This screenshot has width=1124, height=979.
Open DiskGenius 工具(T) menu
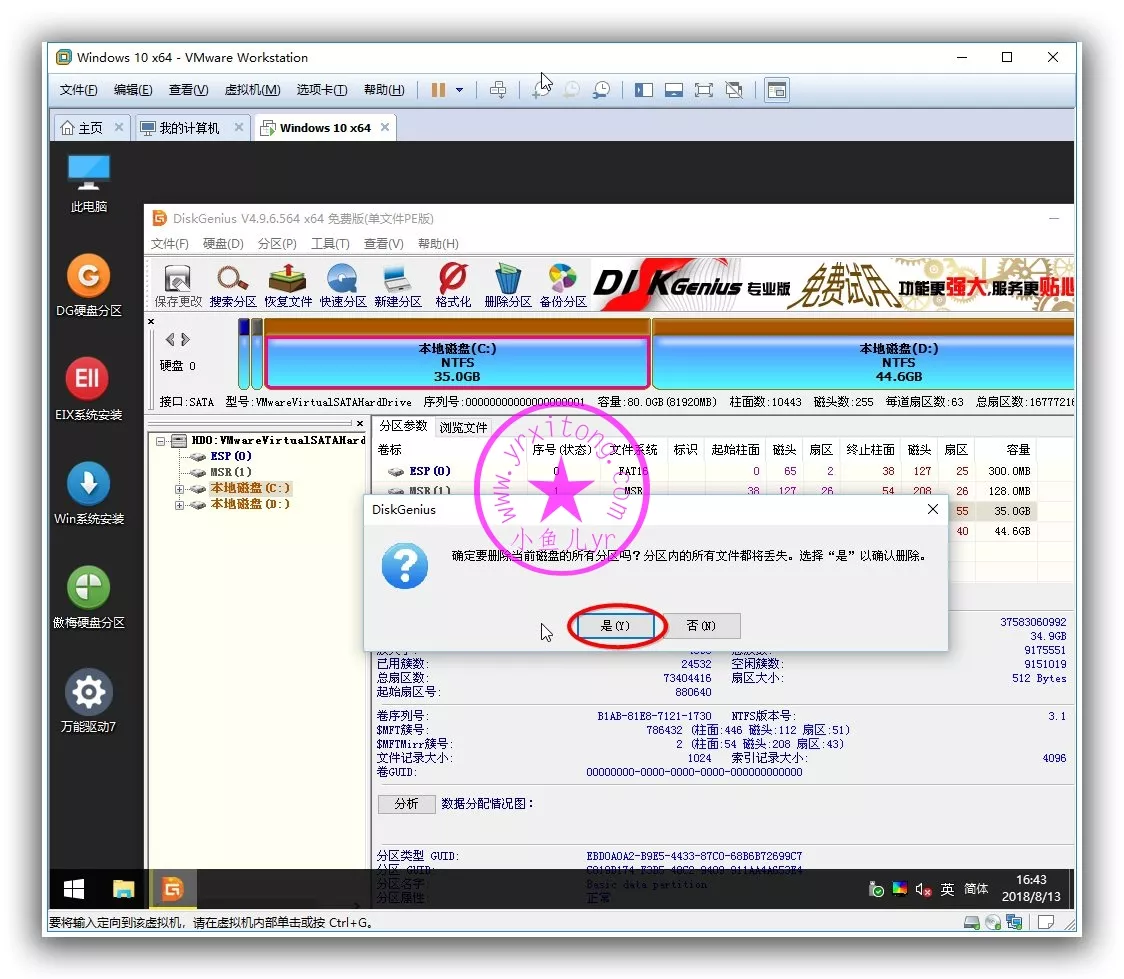pos(330,244)
